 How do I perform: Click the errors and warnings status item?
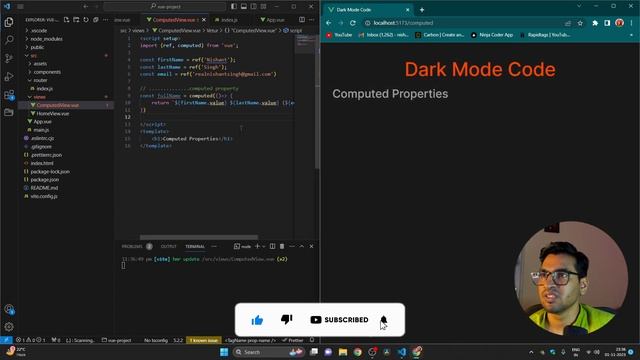click(31, 340)
